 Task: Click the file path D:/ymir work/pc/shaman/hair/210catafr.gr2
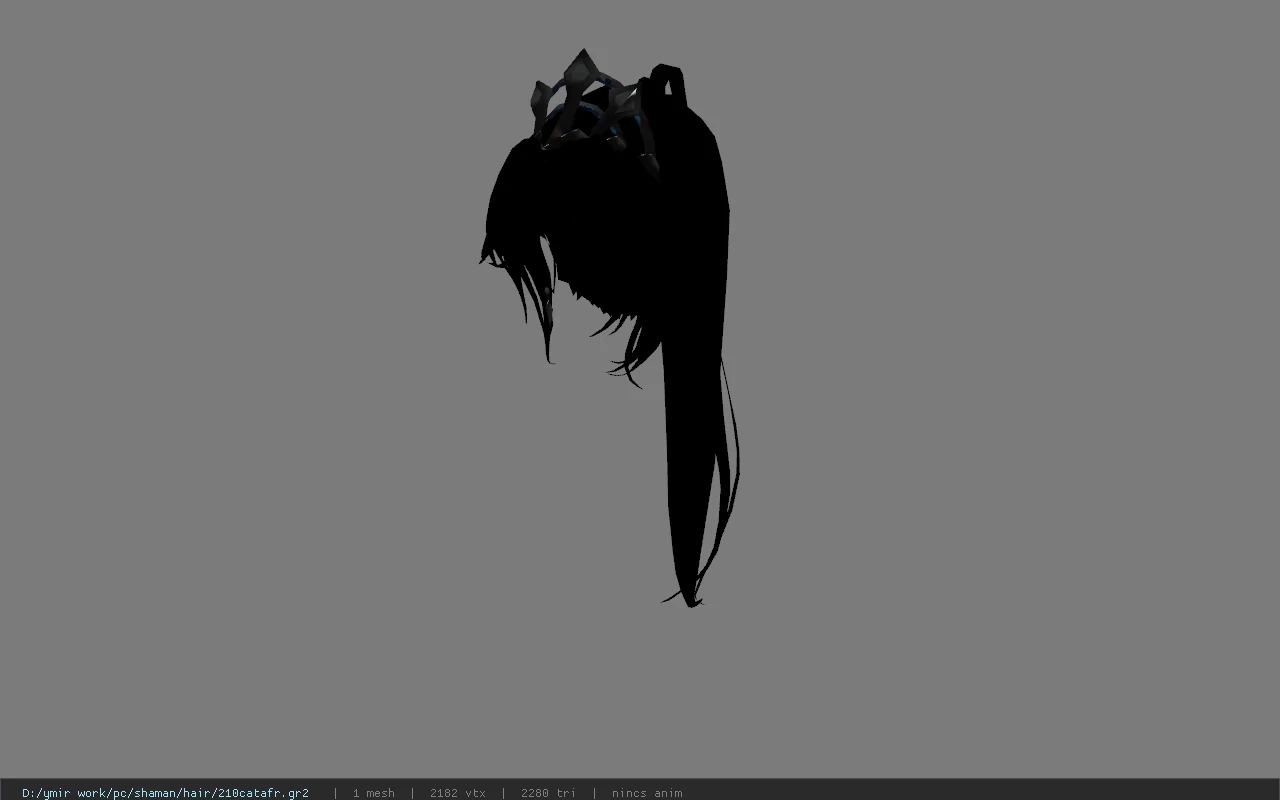point(165,793)
